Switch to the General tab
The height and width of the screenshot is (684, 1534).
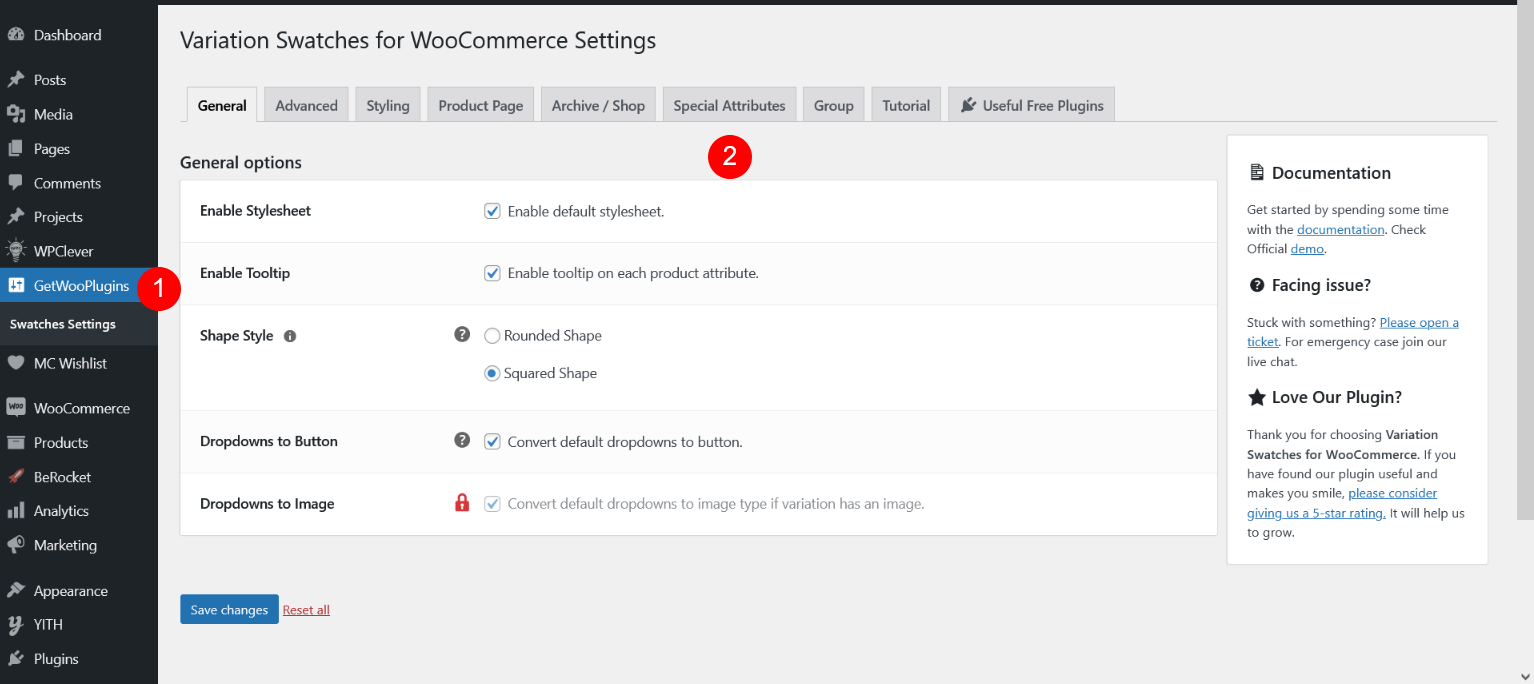222,105
